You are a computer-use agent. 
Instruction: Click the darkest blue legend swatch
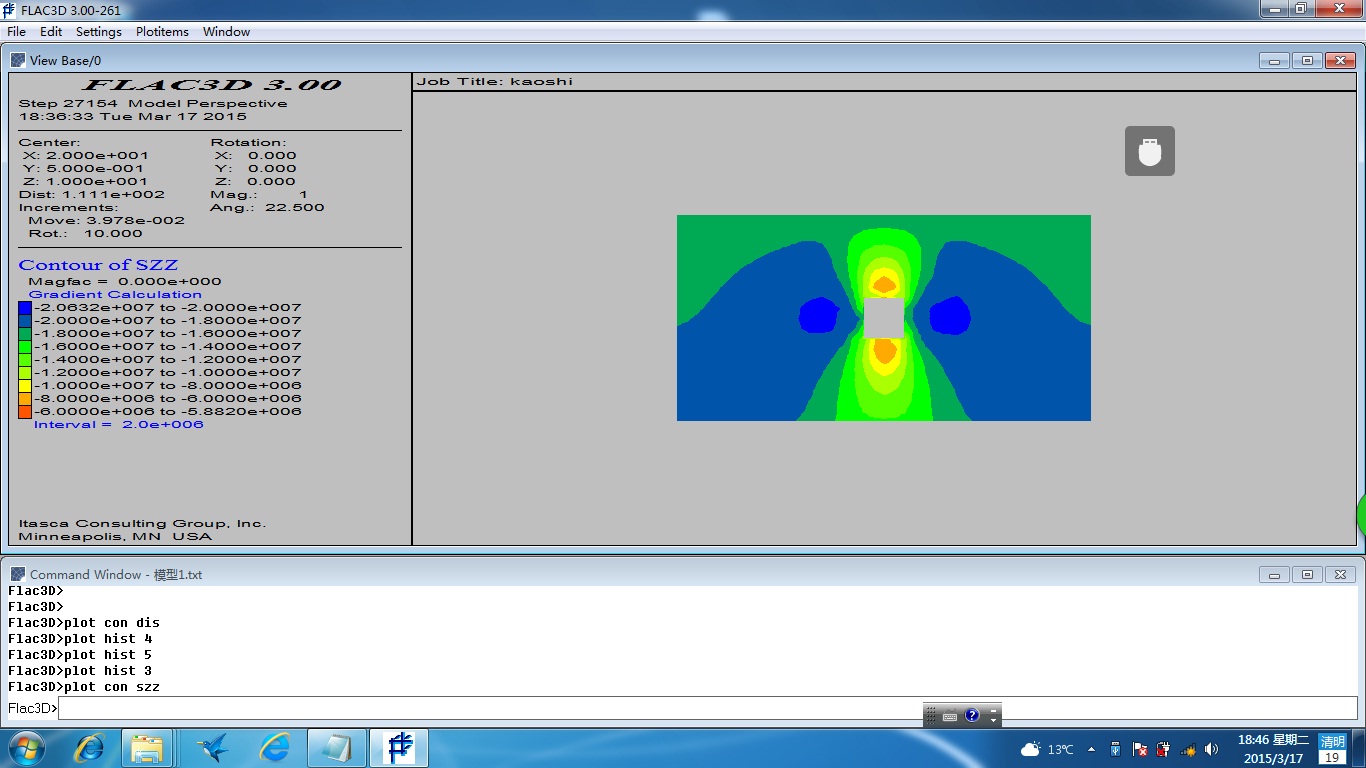coord(25,308)
